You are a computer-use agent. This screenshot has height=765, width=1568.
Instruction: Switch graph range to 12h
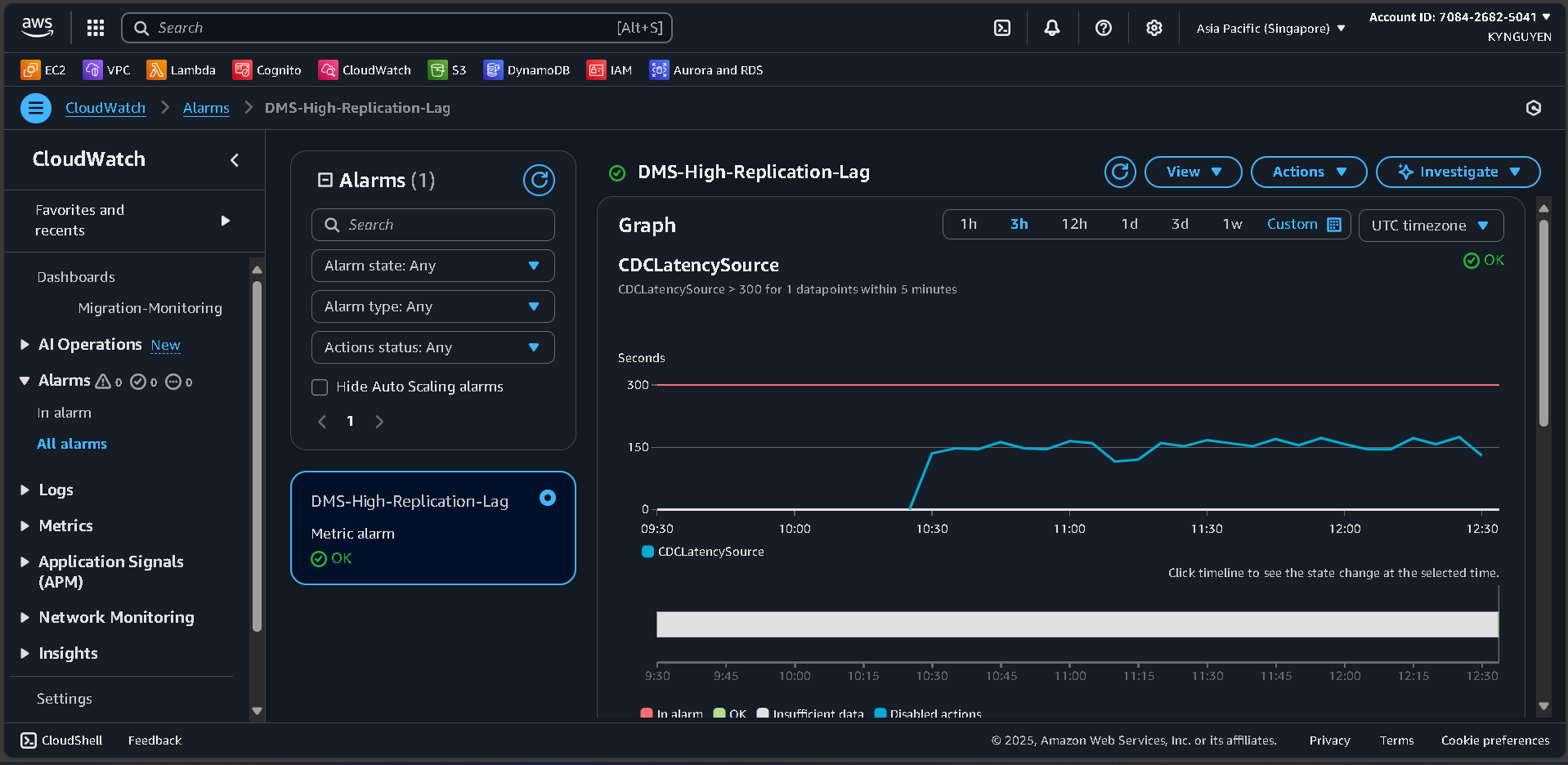tap(1074, 223)
